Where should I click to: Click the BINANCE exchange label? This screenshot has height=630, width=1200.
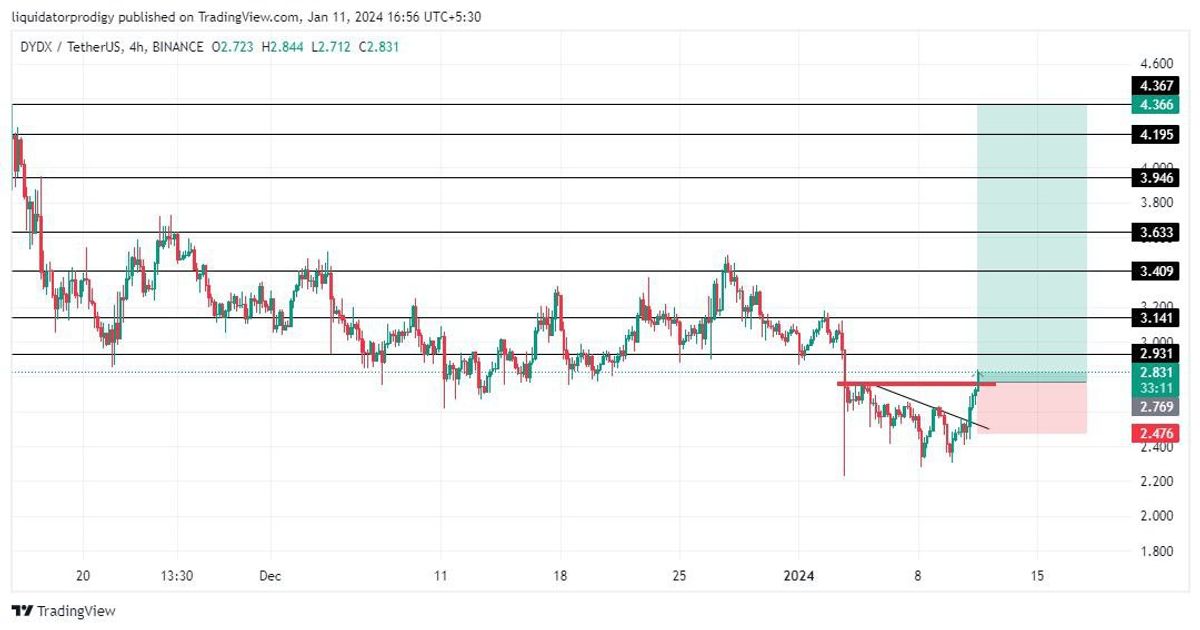click(x=177, y=47)
